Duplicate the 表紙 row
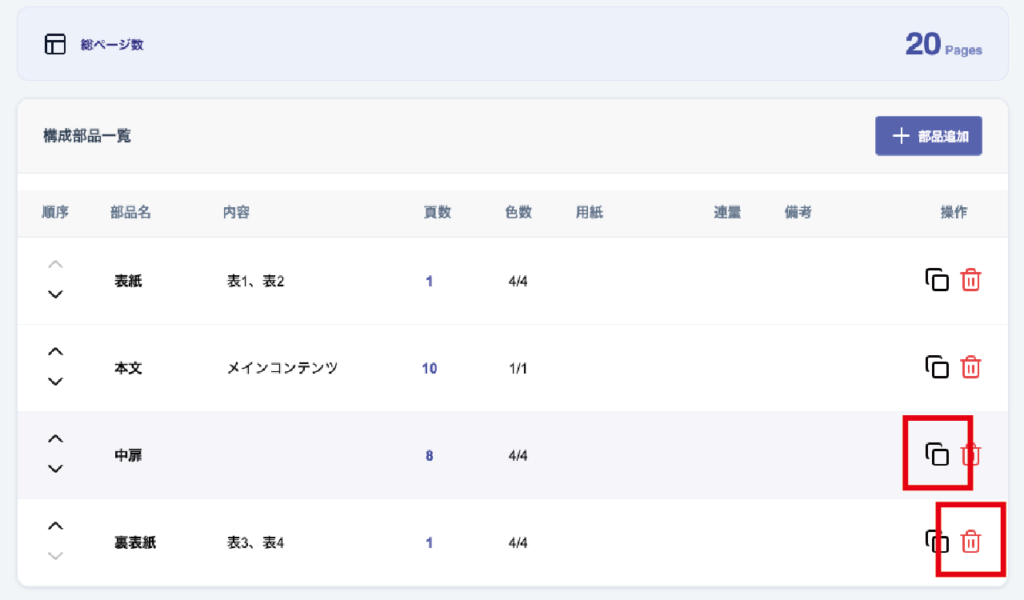 [x=936, y=281]
